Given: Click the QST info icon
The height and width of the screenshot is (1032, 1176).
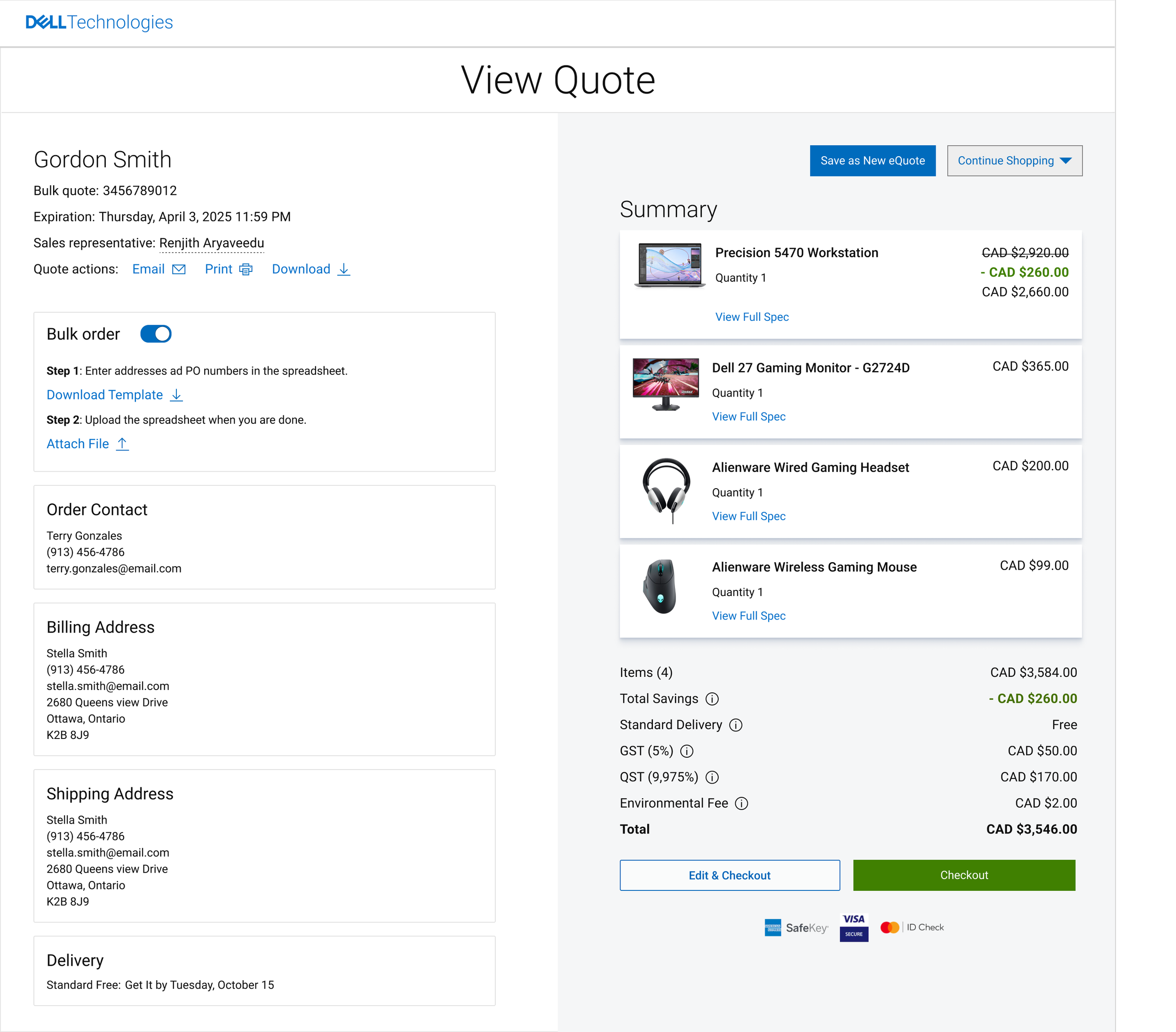Looking at the screenshot, I should click(712, 777).
